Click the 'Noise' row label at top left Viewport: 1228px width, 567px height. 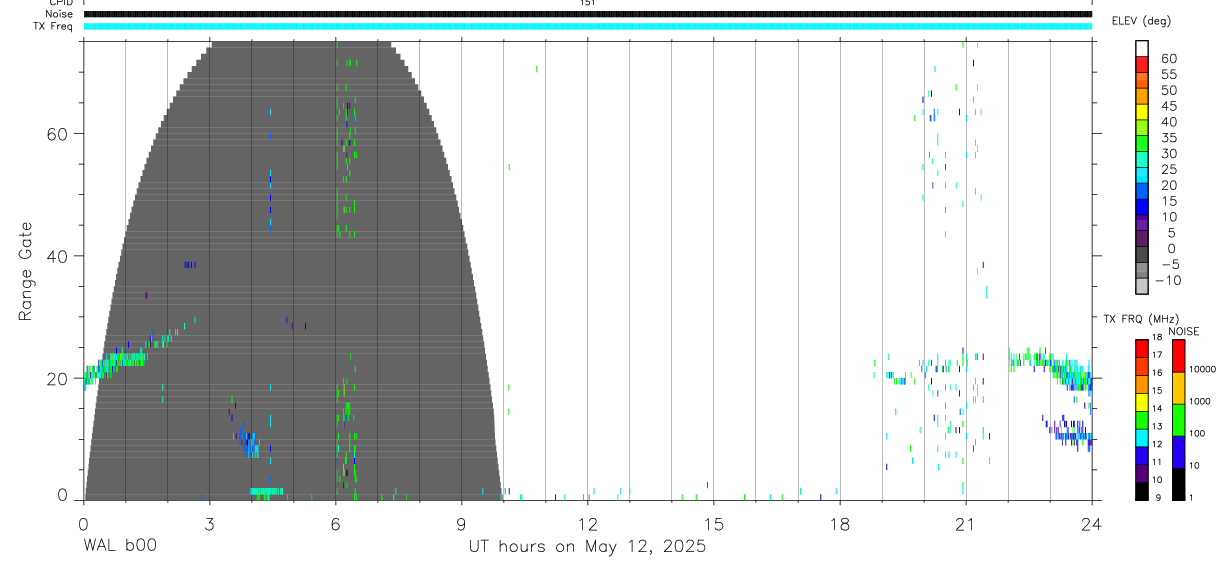(60, 14)
